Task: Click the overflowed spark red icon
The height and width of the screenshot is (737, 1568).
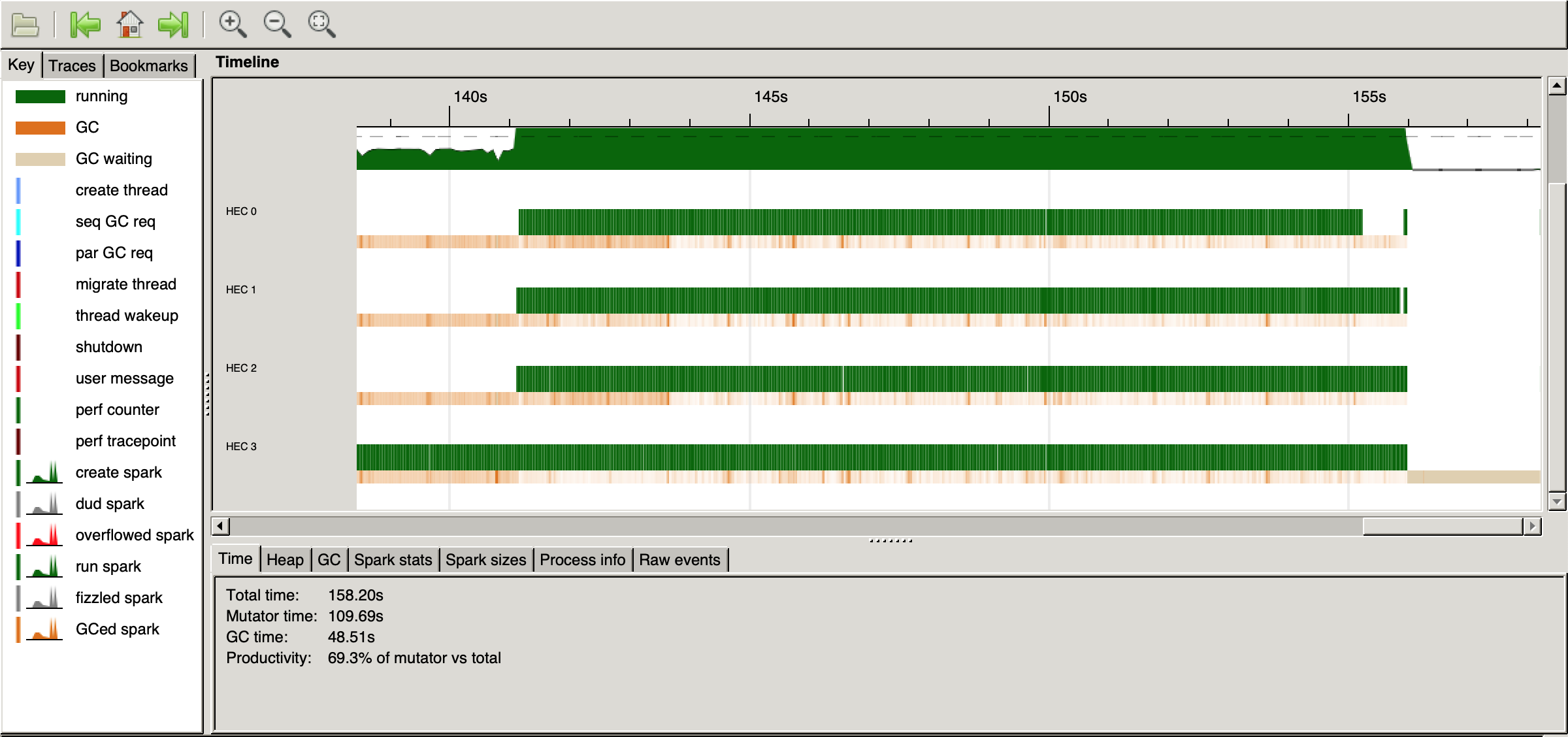Action: coord(44,535)
